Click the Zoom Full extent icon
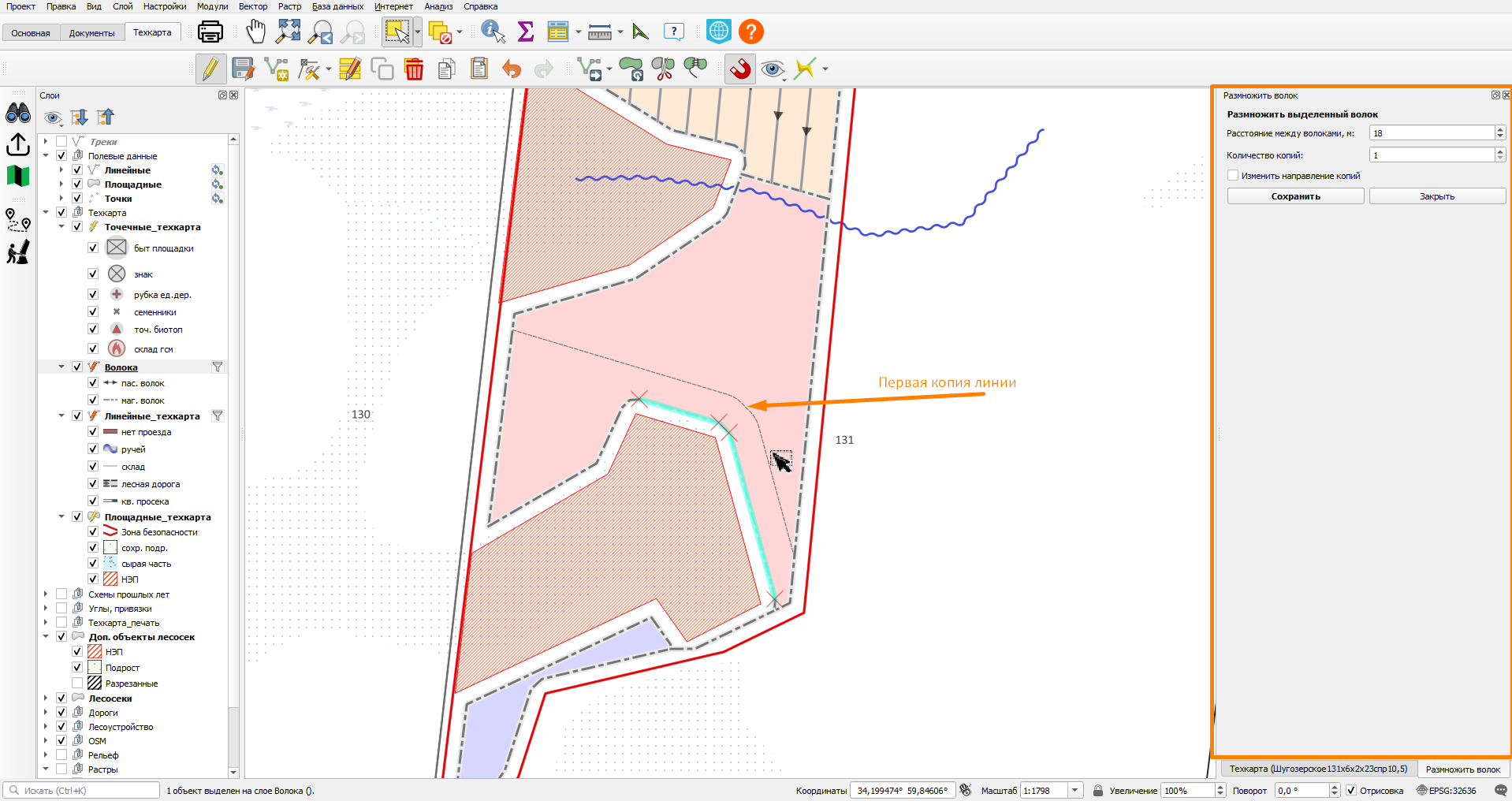Image resolution: width=1512 pixels, height=801 pixels. [289, 32]
